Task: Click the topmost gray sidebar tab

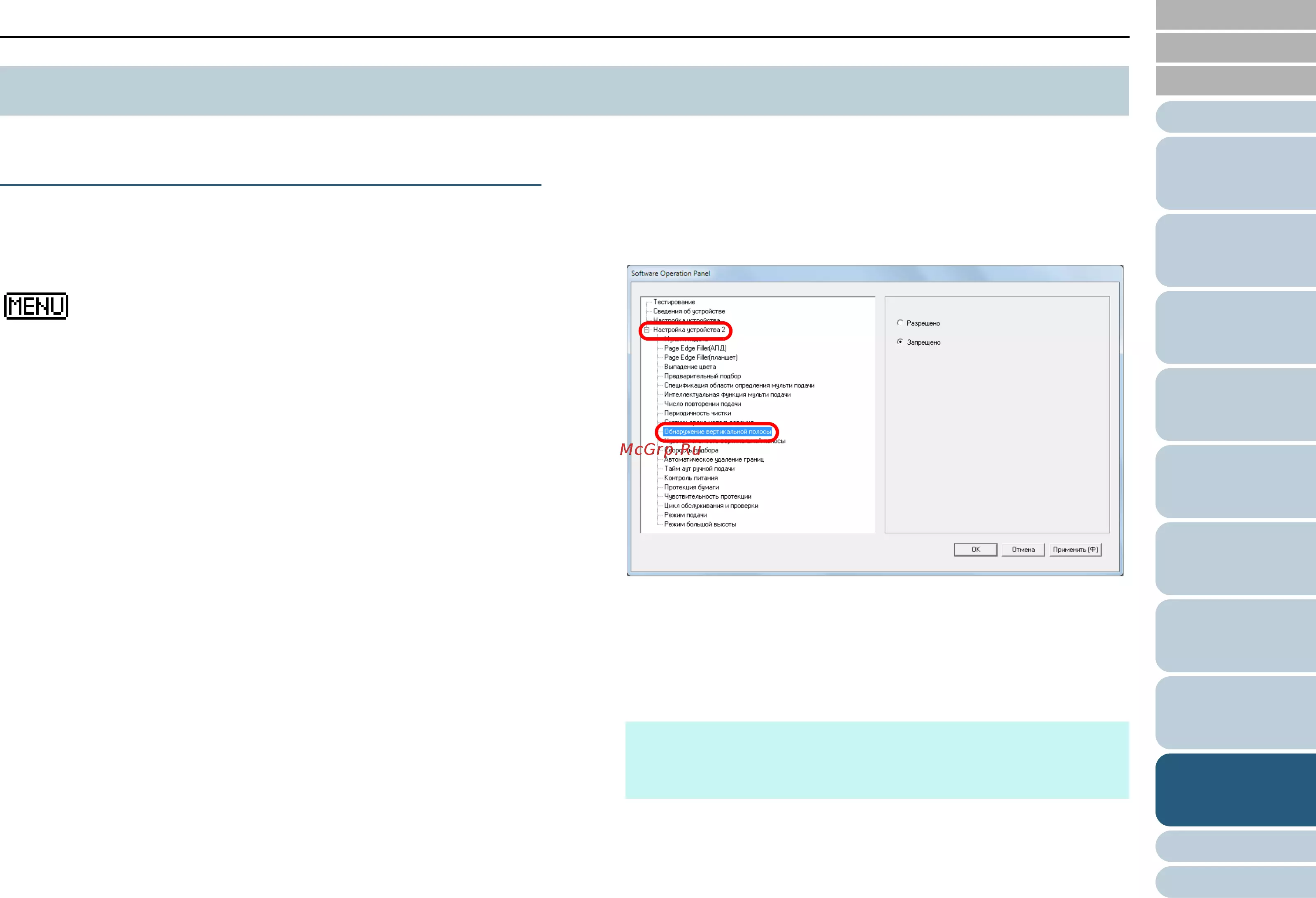Action: coord(1235,14)
